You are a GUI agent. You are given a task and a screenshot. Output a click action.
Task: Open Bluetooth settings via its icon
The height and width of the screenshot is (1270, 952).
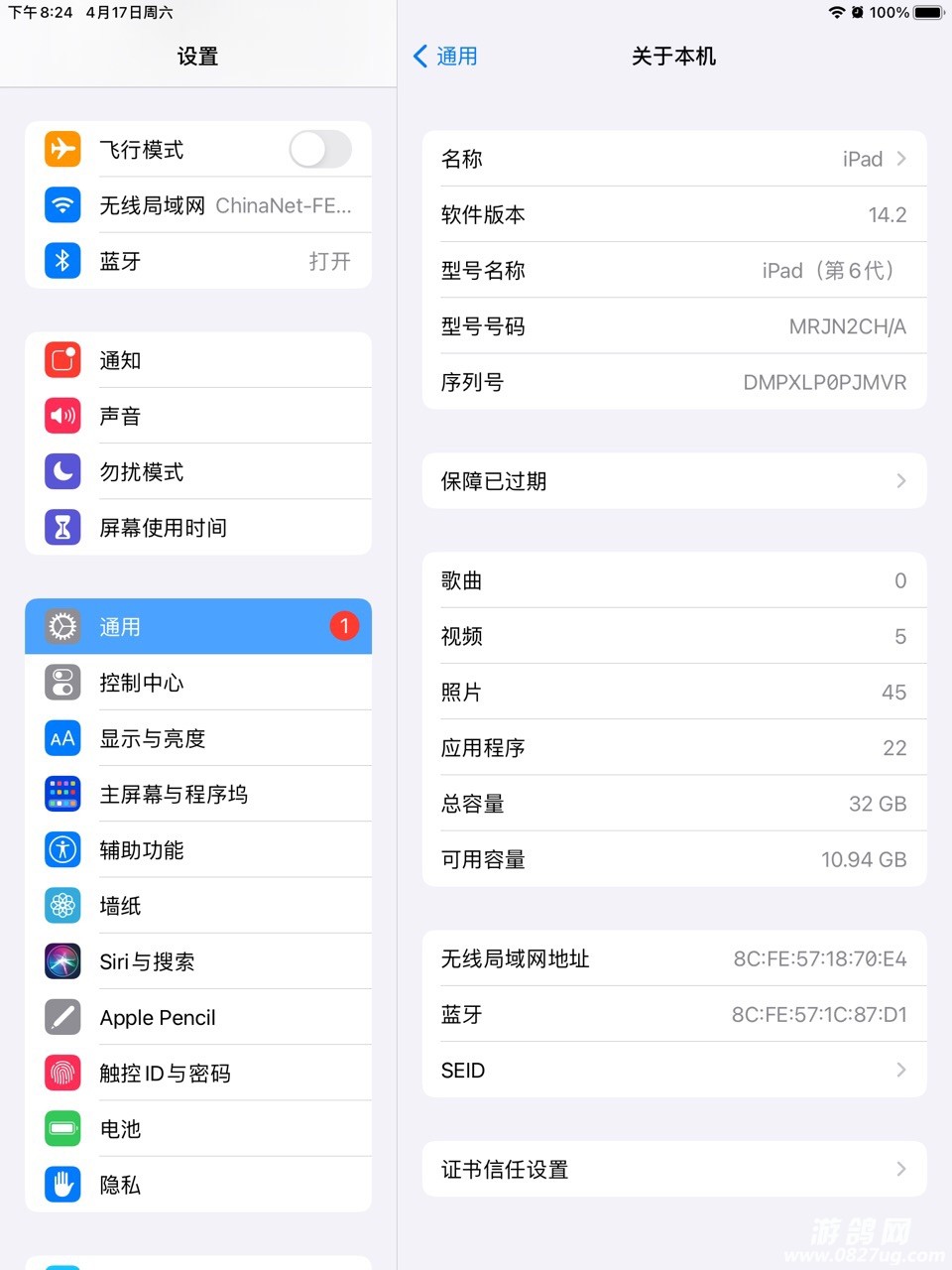(62, 261)
